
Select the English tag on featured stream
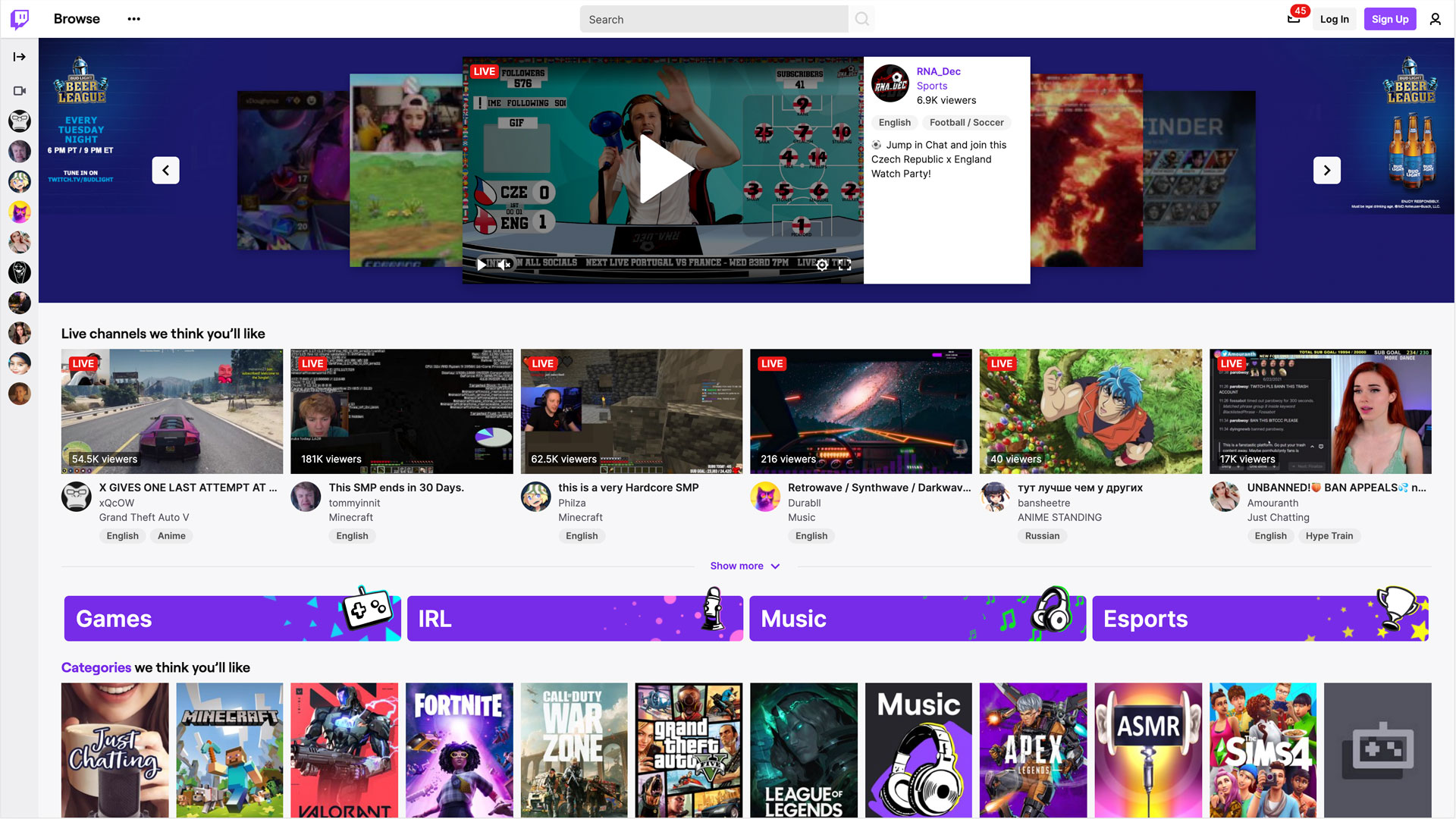[895, 123]
